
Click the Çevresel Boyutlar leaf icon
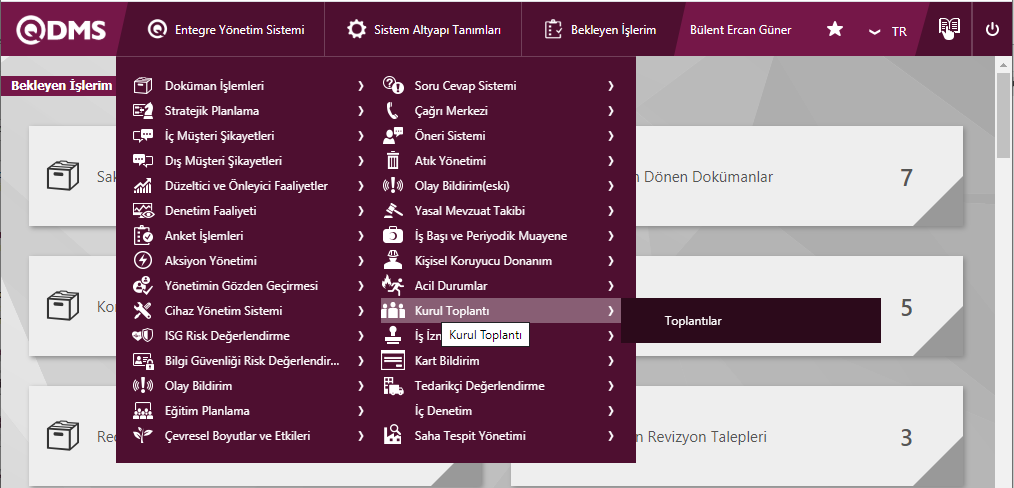pos(143,436)
